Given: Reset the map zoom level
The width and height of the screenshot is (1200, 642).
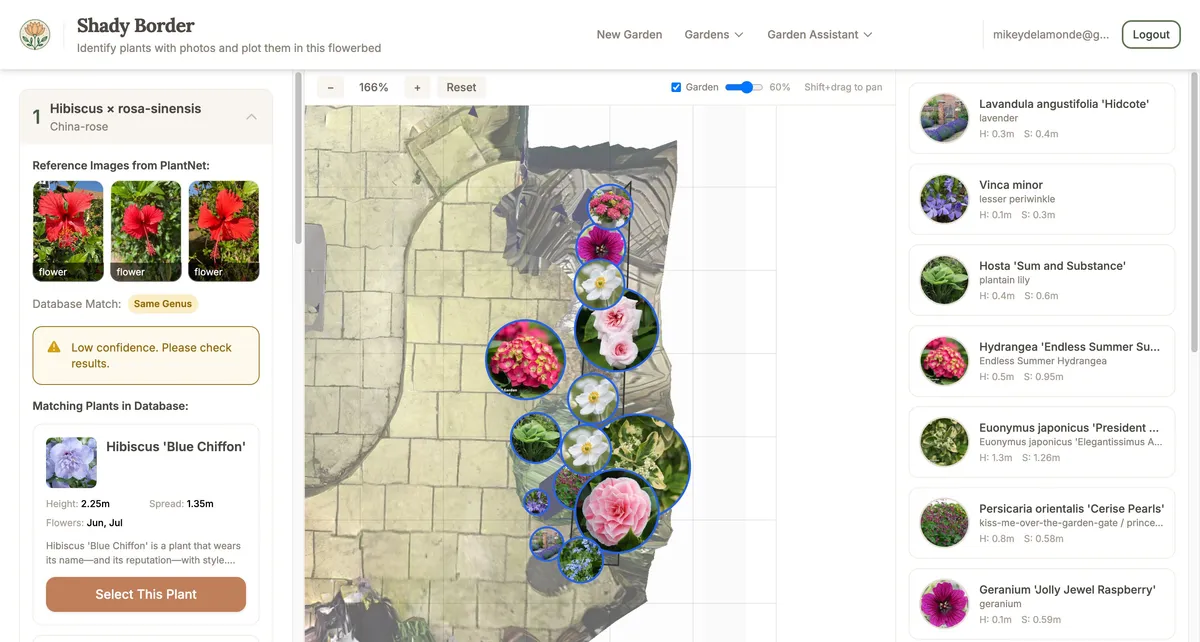Looking at the screenshot, I should (x=461, y=87).
